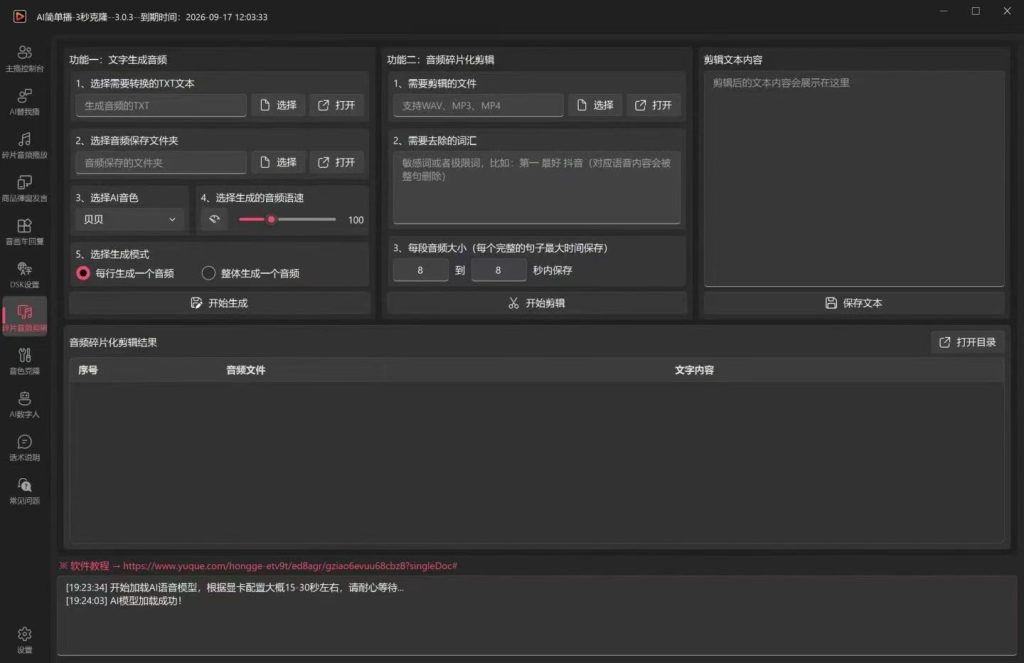1024x663 pixels.
Task: Click 打开 for the file to be edited
Action: (x=653, y=105)
